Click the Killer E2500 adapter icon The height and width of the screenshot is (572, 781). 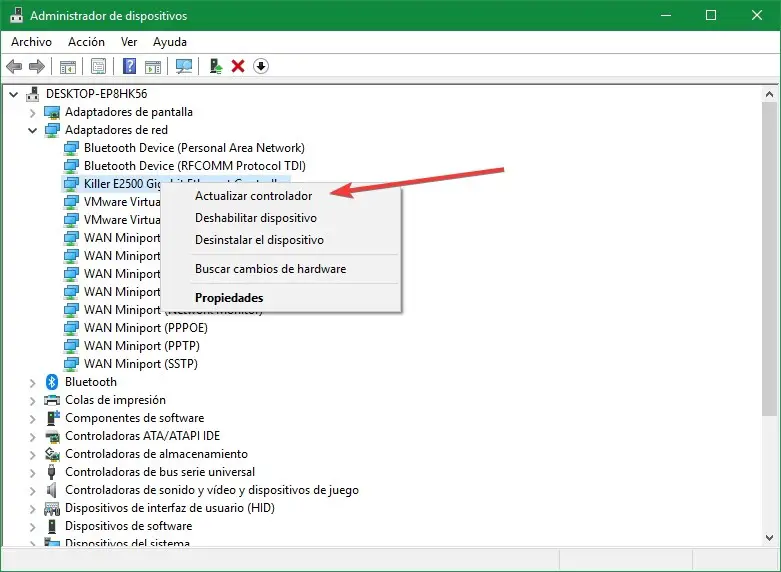pyautogui.click(x=71, y=184)
